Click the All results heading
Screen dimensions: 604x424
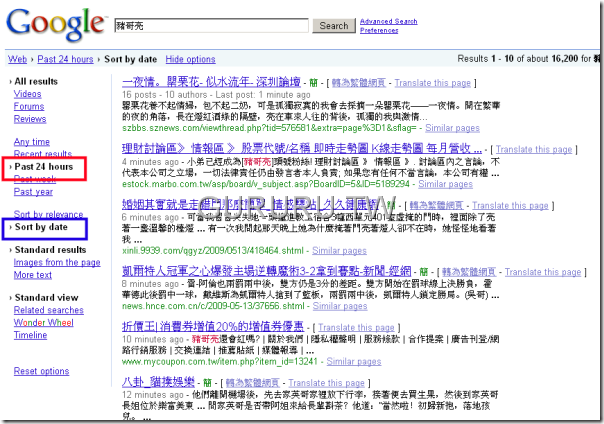pyautogui.click(x=36, y=81)
